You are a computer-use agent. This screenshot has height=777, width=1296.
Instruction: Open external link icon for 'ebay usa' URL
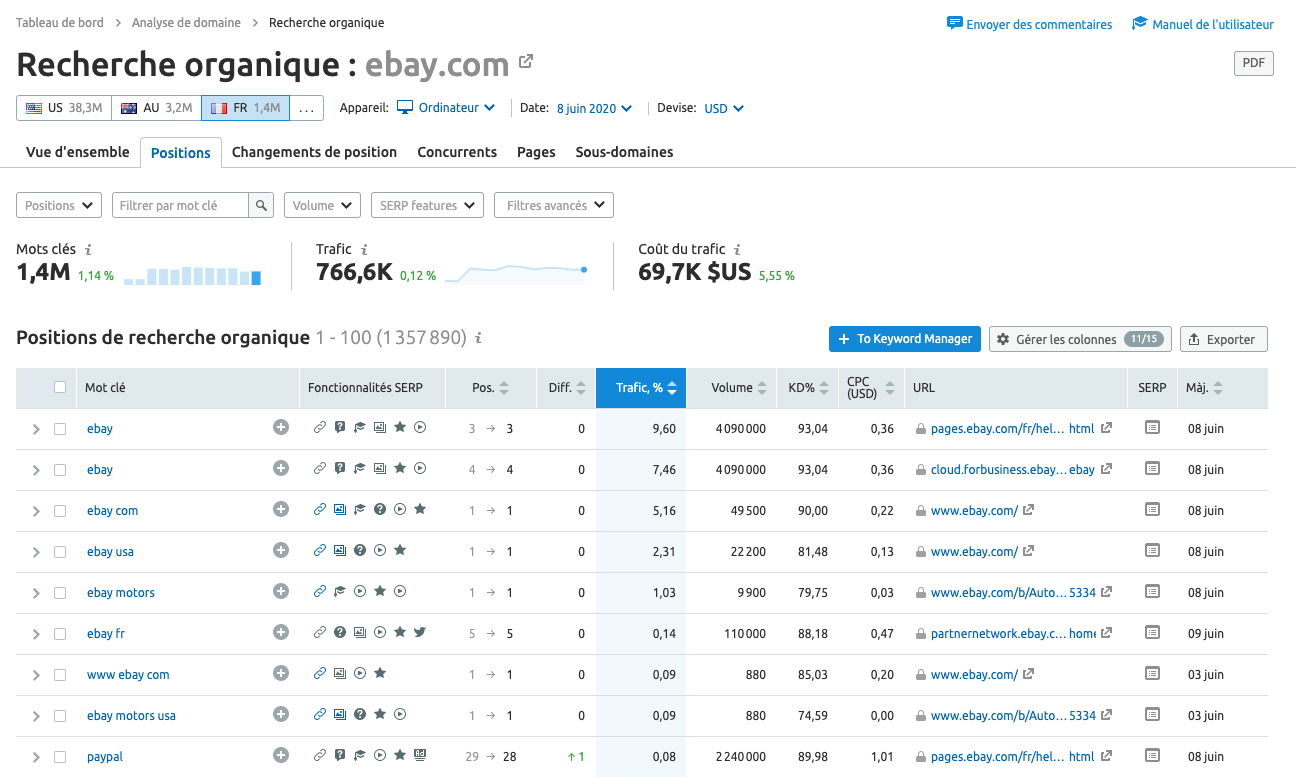1028,551
